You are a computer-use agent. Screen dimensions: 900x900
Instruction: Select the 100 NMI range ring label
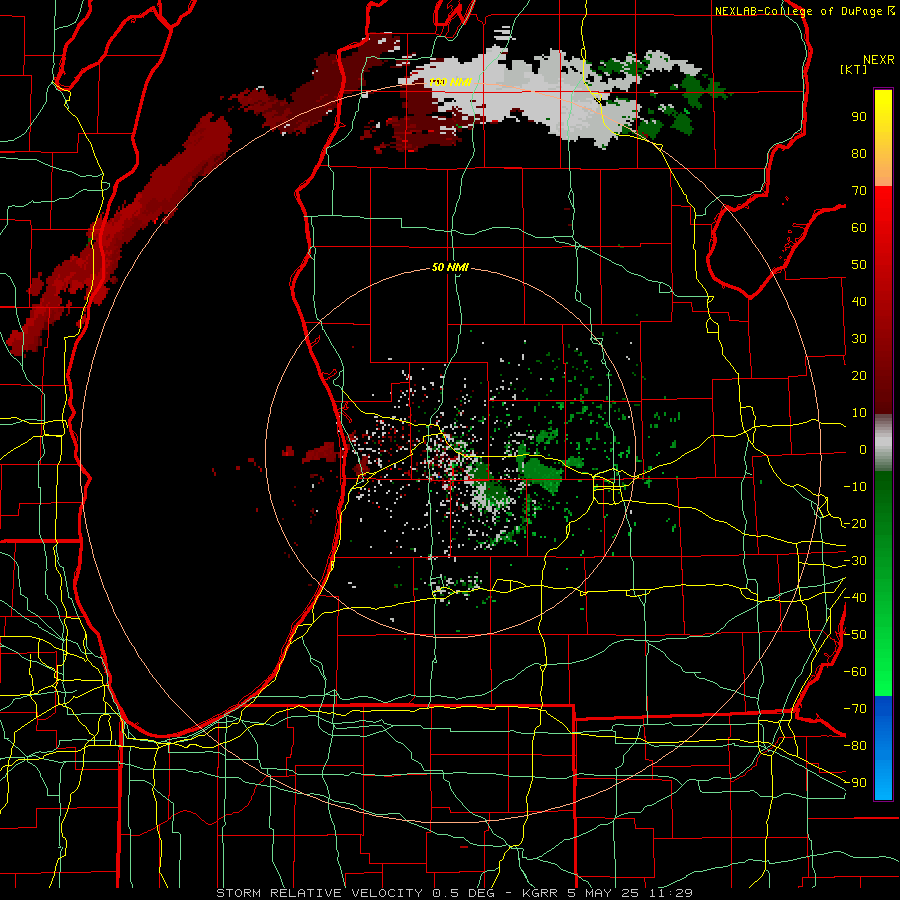[450, 82]
